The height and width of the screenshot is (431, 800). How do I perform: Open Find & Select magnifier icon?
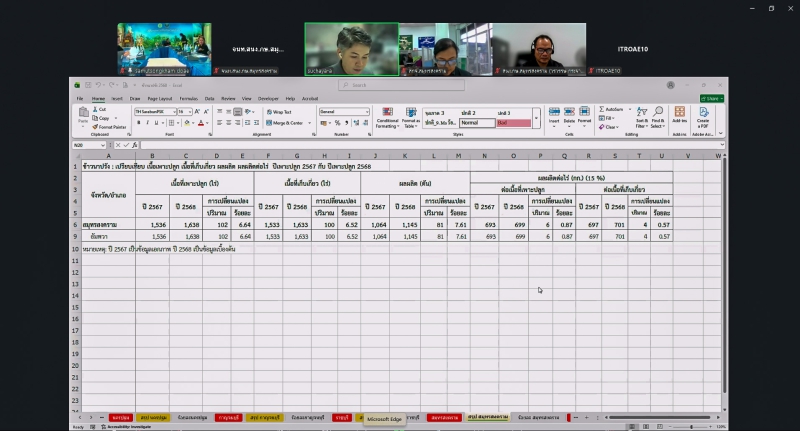click(658, 115)
